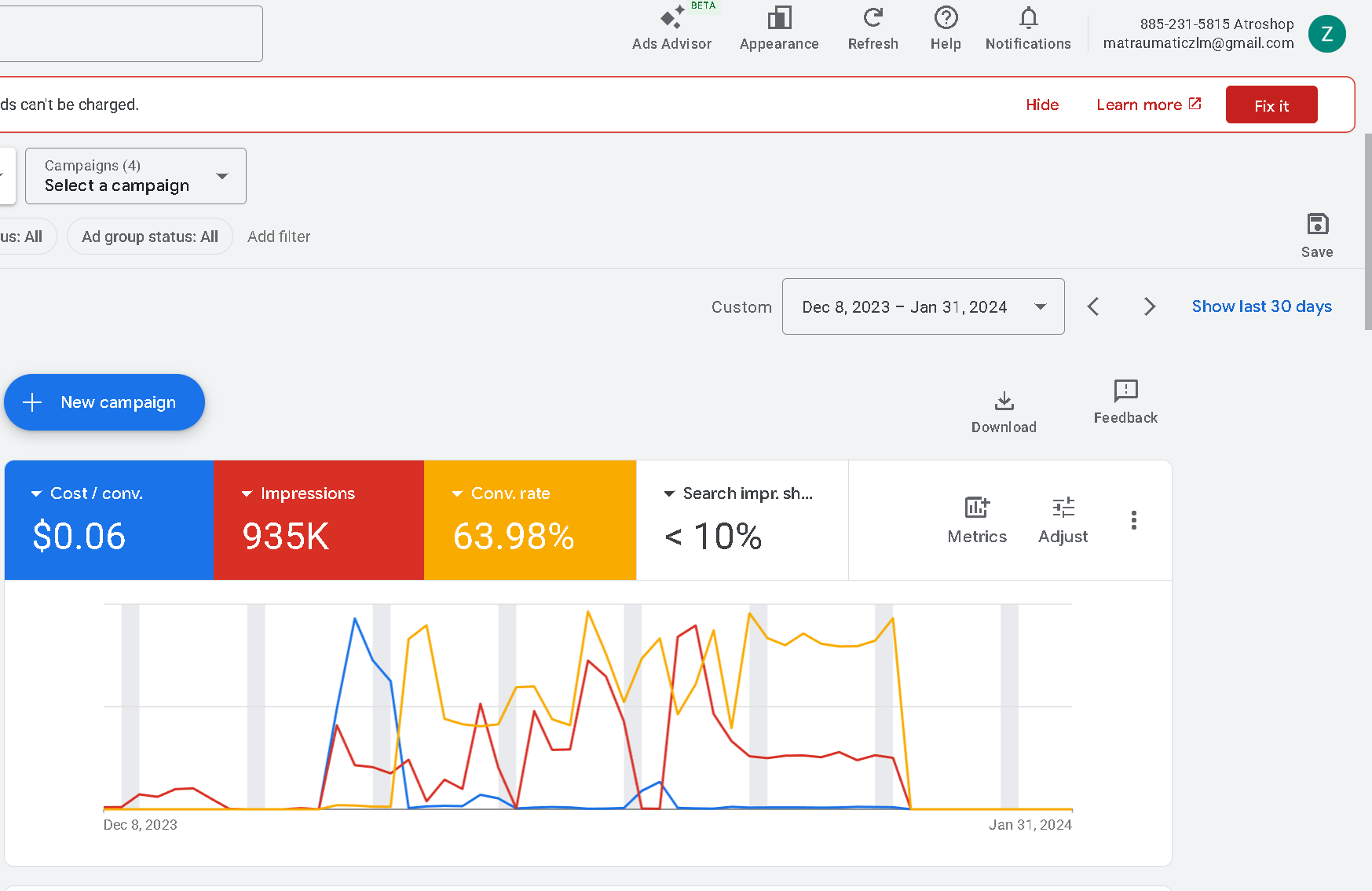Click Add filter field
The width and height of the screenshot is (1372, 891).
click(279, 236)
